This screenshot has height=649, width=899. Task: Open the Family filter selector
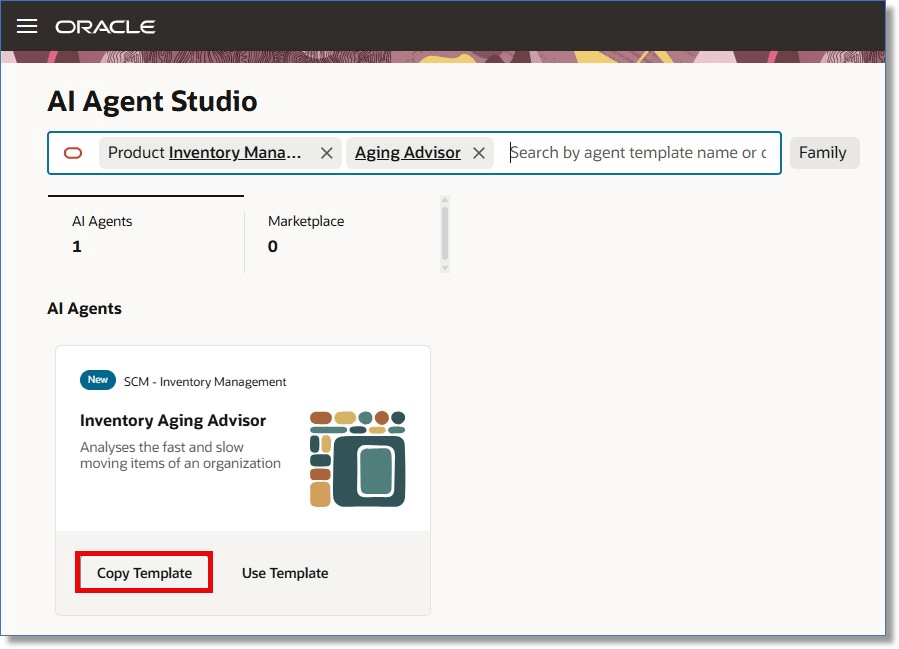[824, 152]
